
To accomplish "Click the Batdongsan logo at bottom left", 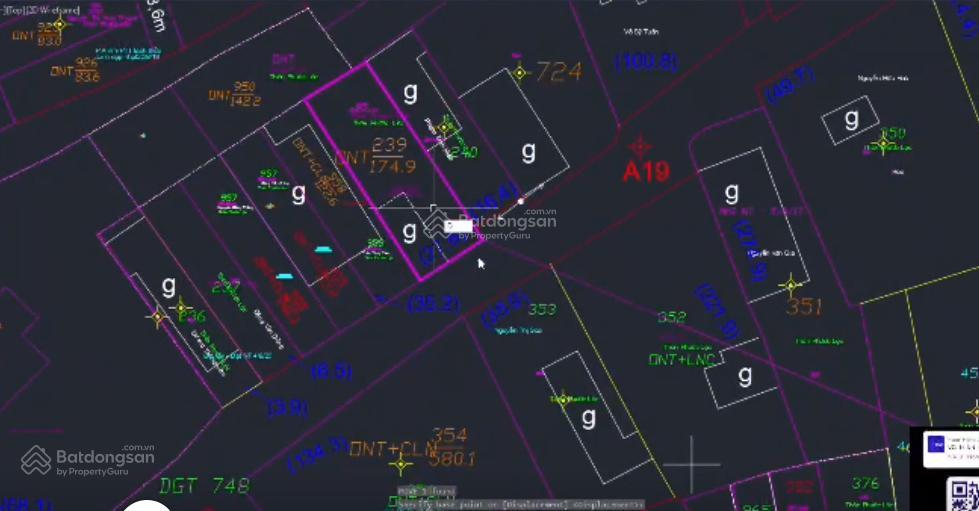I will [88, 459].
